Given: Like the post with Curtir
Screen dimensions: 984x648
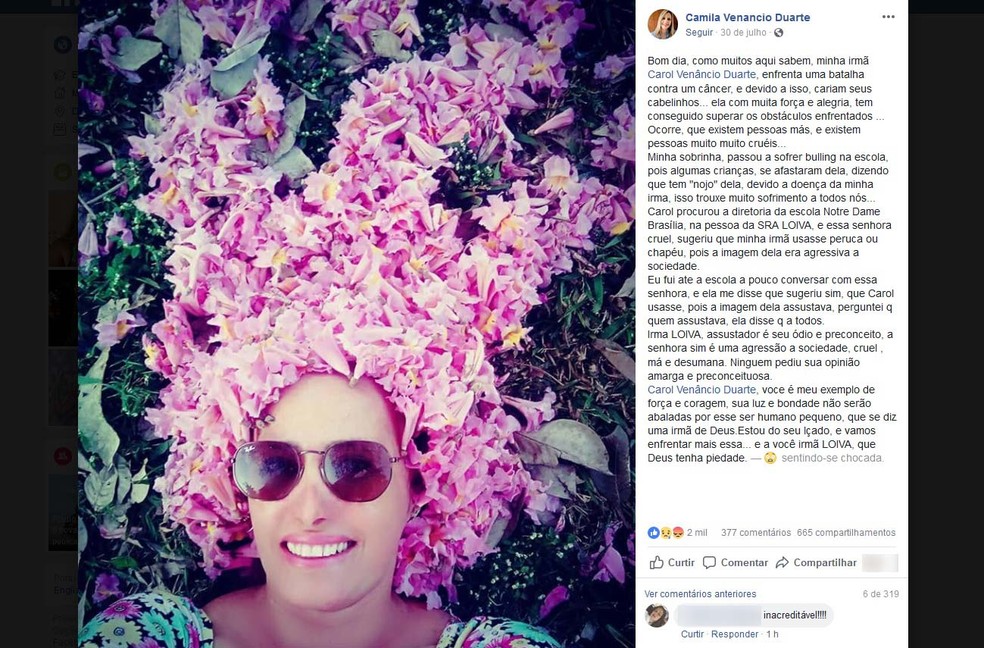Looking at the screenshot, I should [672, 563].
